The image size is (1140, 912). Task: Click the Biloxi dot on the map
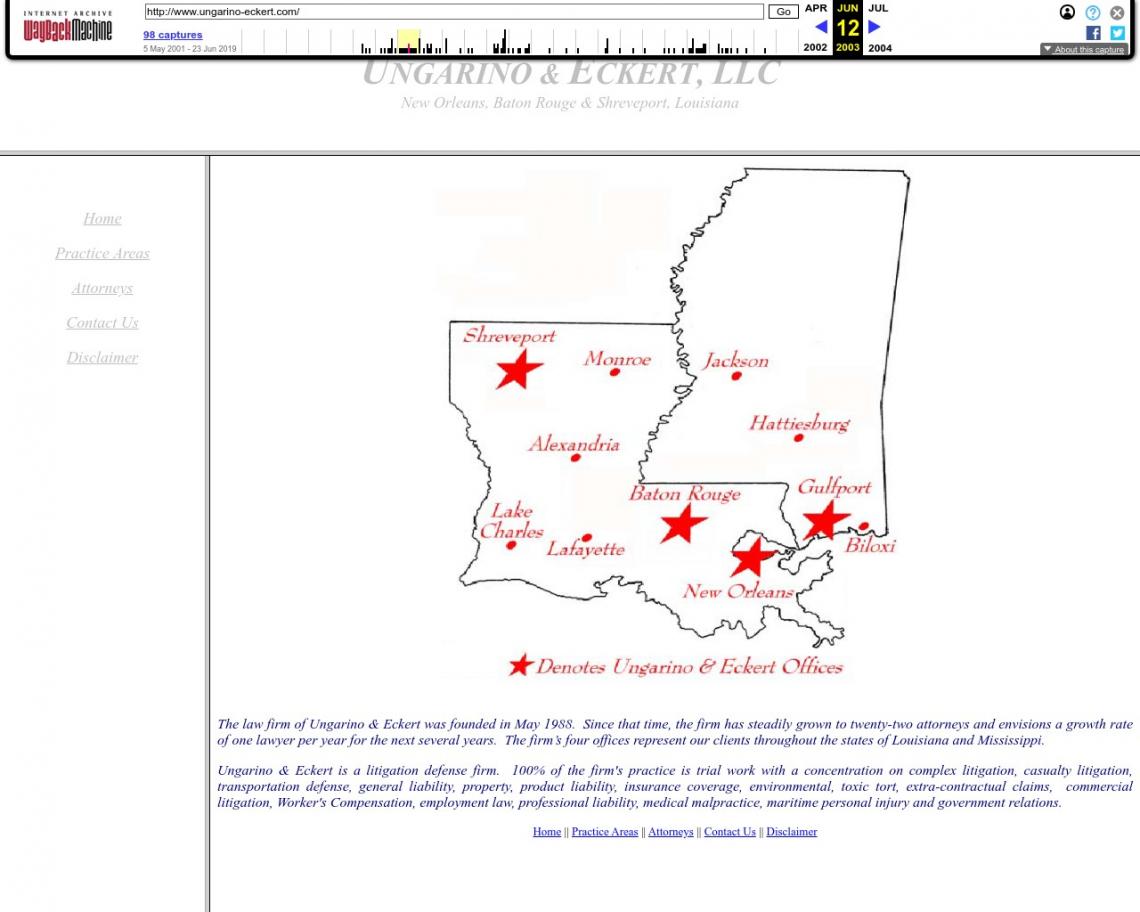click(x=864, y=526)
